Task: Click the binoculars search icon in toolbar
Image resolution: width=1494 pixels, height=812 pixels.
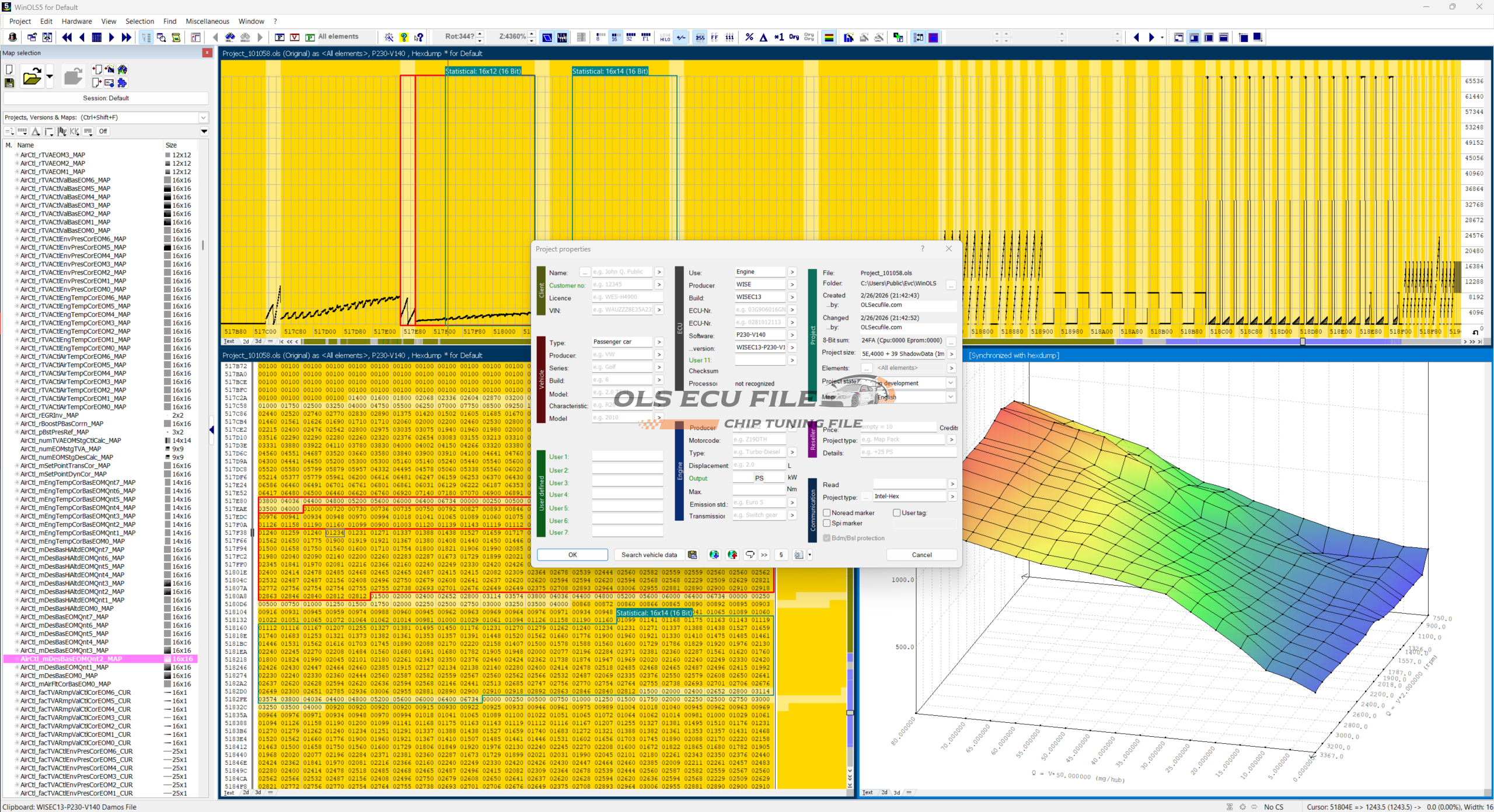Action: click(230, 37)
